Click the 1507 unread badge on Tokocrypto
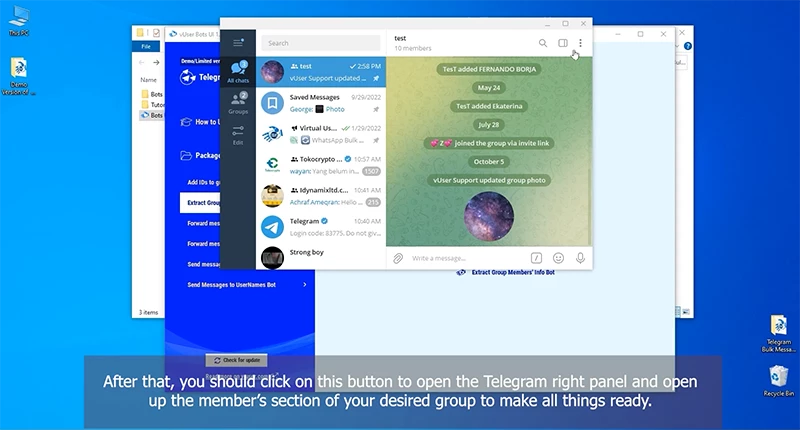The image size is (800, 430). (371, 171)
